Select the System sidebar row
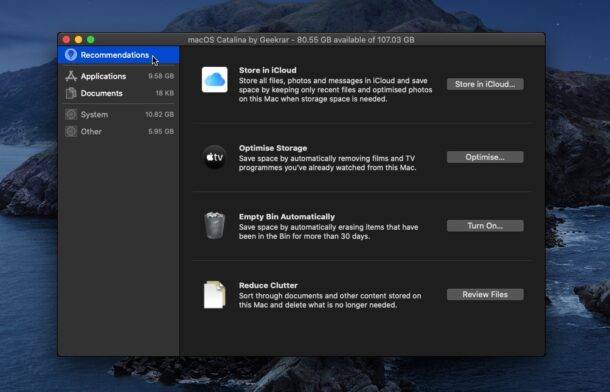 coord(119,114)
